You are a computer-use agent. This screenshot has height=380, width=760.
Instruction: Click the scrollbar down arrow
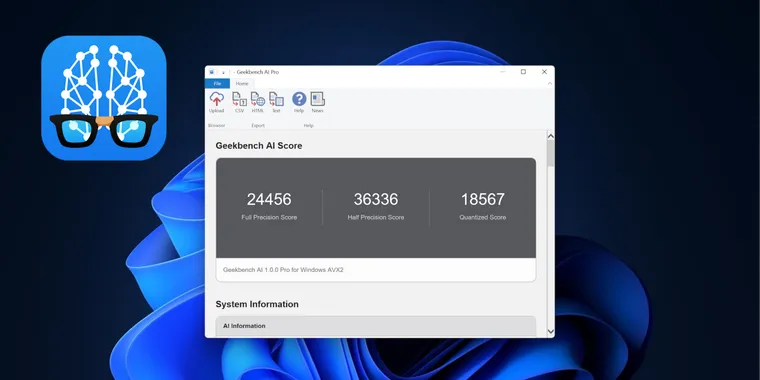click(x=551, y=332)
